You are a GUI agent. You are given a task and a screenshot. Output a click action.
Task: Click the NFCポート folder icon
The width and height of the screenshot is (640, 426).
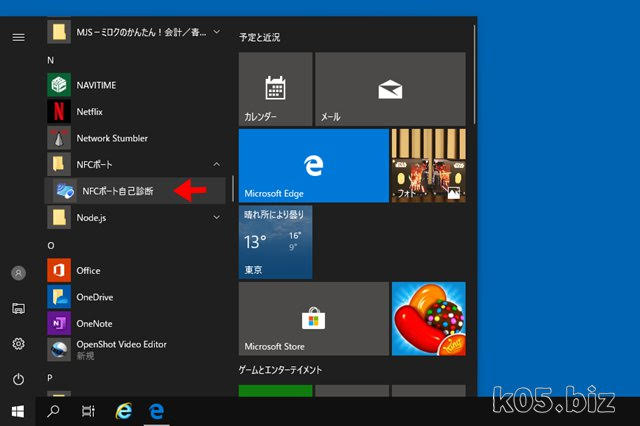click(59, 164)
